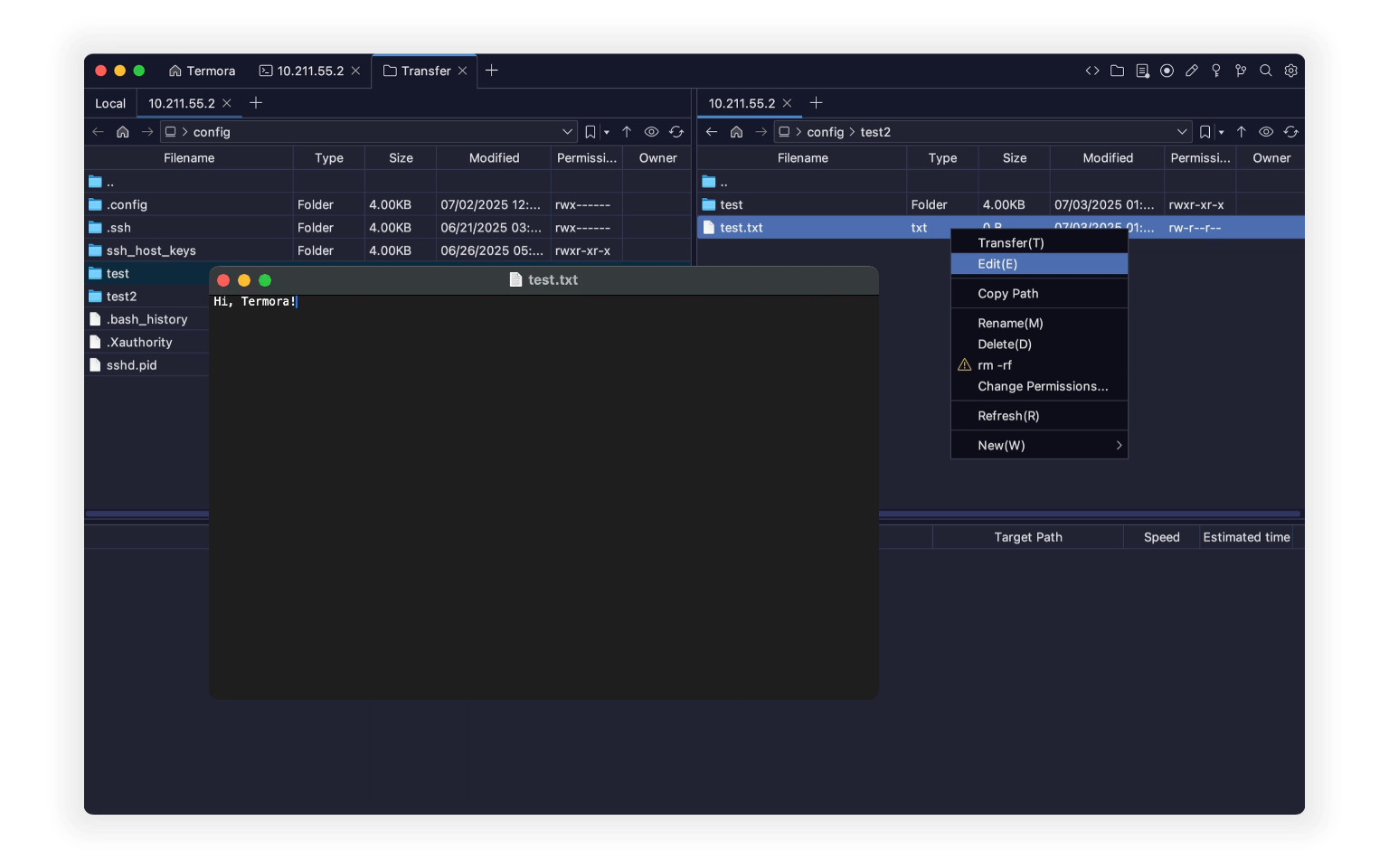Image resolution: width=1389 pixels, height=868 pixels.
Task: Open the right panel bookmark dropdown arrow
Action: [1221, 132]
